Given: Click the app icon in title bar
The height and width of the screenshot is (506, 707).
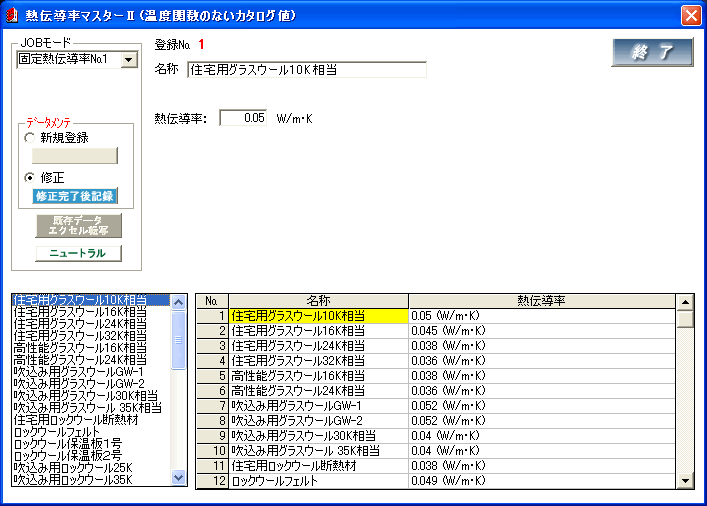Looking at the screenshot, I should [x=14, y=15].
